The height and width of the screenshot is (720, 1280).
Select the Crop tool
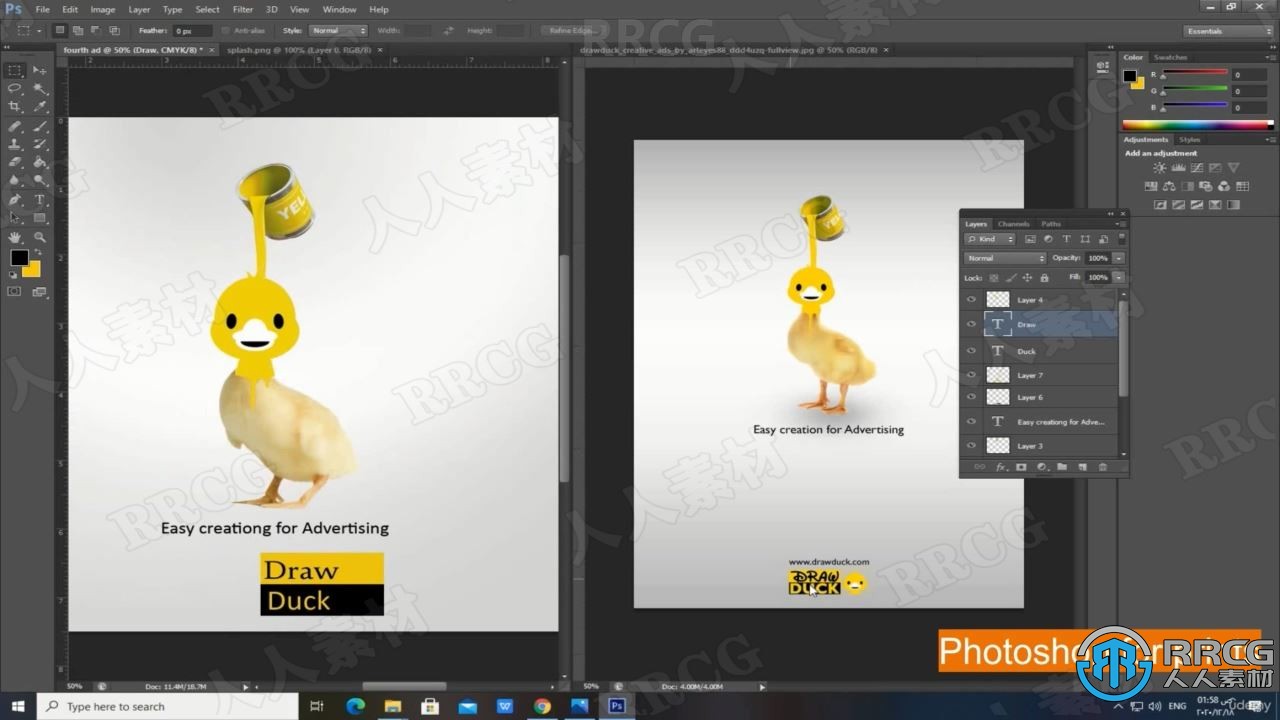coord(15,106)
